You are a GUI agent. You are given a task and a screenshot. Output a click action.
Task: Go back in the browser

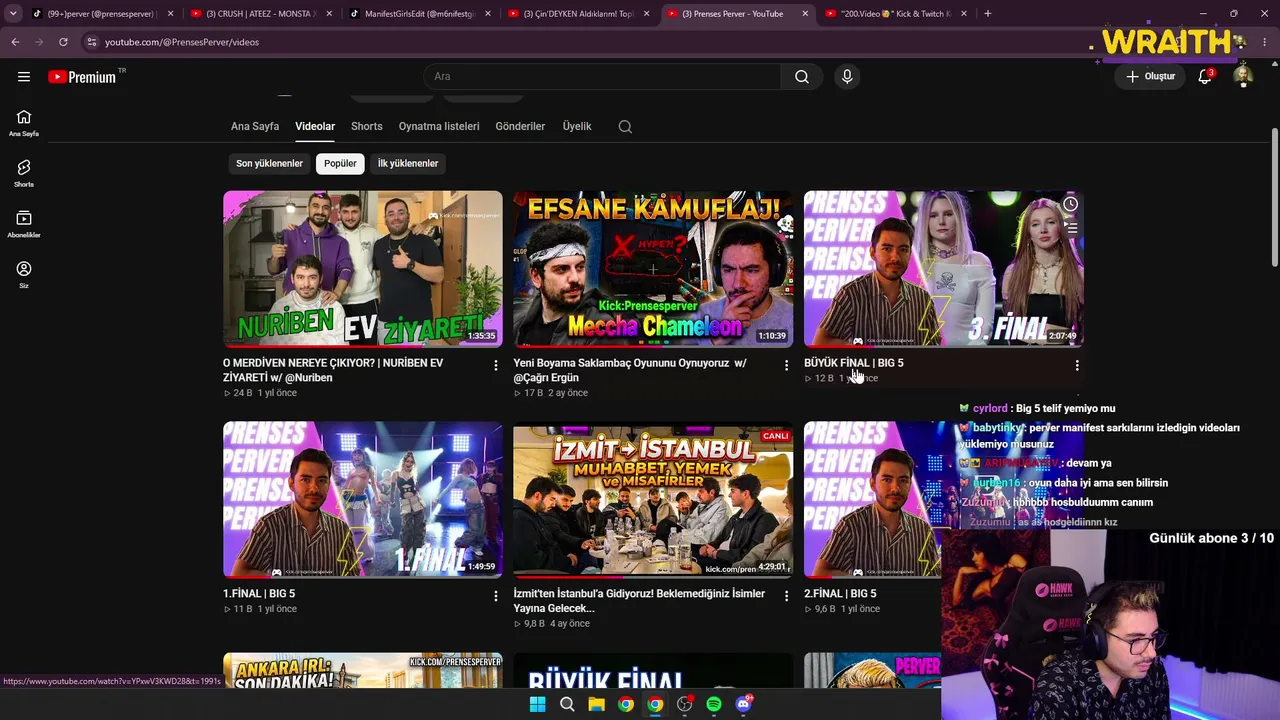click(x=15, y=42)
